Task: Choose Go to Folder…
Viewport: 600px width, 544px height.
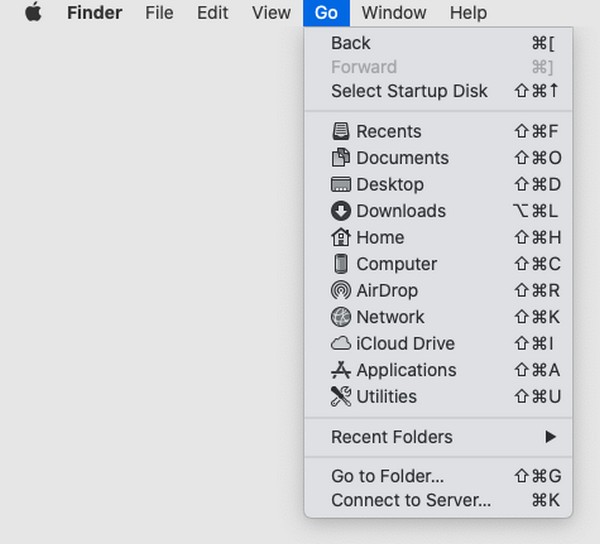Action: (439, 476)
